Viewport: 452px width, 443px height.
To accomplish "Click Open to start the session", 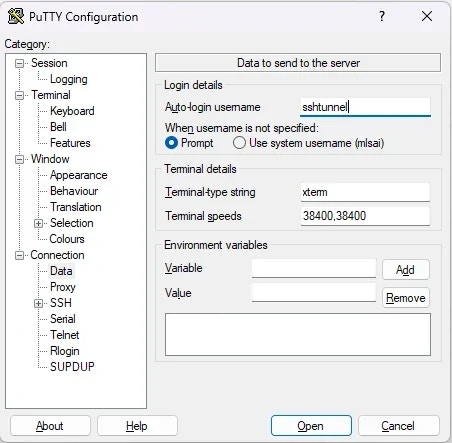I will pyautogui.click(x=311, y=426).
